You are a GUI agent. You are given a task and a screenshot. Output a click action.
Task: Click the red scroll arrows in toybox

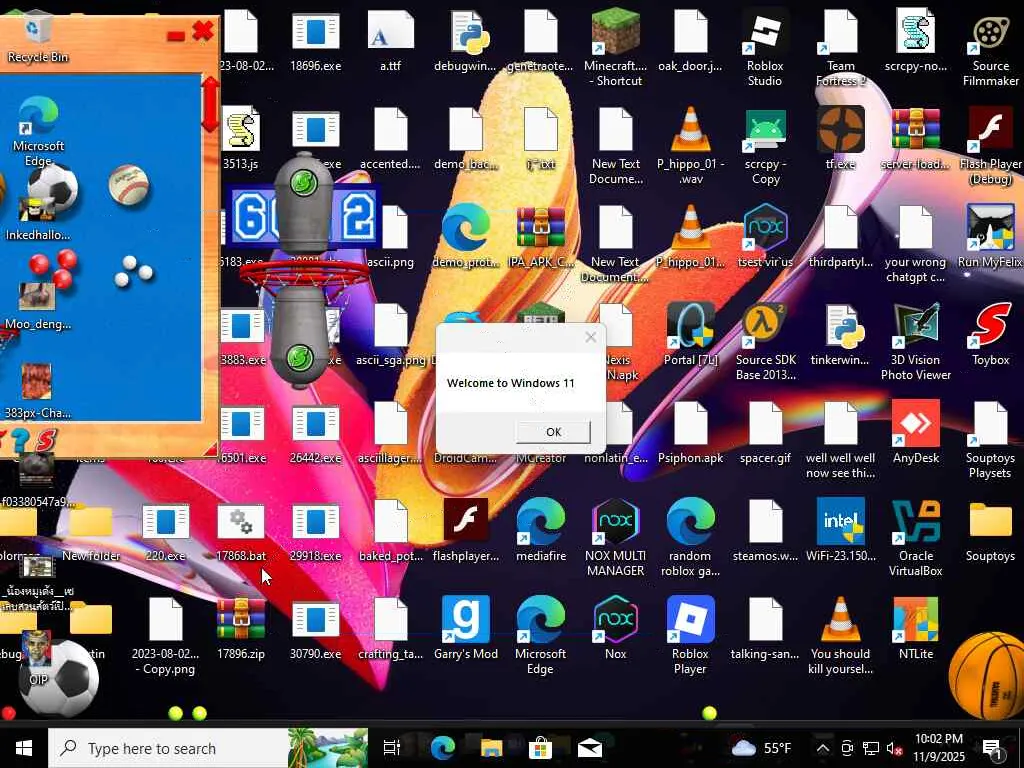point(210,104)
